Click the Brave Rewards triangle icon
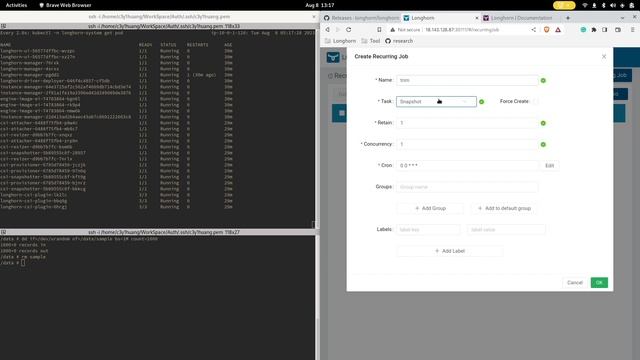The width and height of the screenshot is (640, 360). [558, 30]
